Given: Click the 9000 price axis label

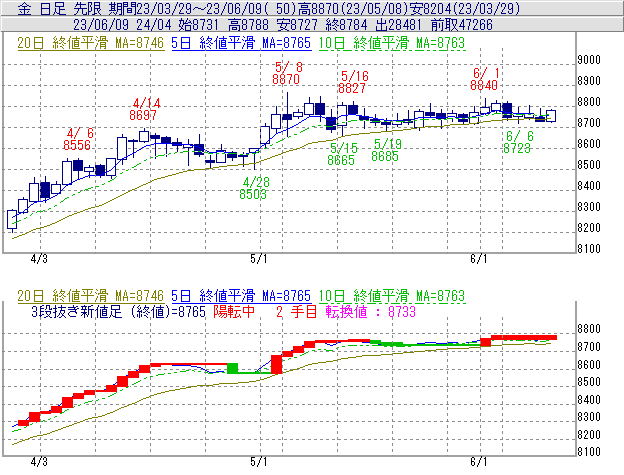Looking at the screenshot, I should pyautogui.click(x=589, y=60).
